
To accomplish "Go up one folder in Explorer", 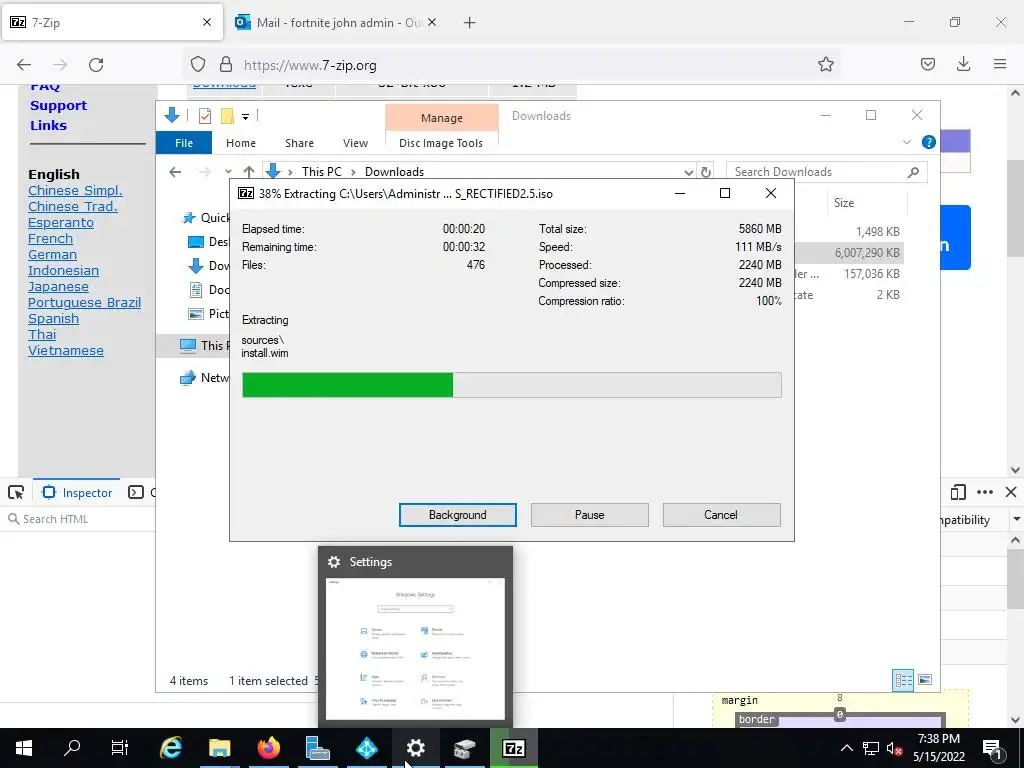I will click(x=249, y=172).
